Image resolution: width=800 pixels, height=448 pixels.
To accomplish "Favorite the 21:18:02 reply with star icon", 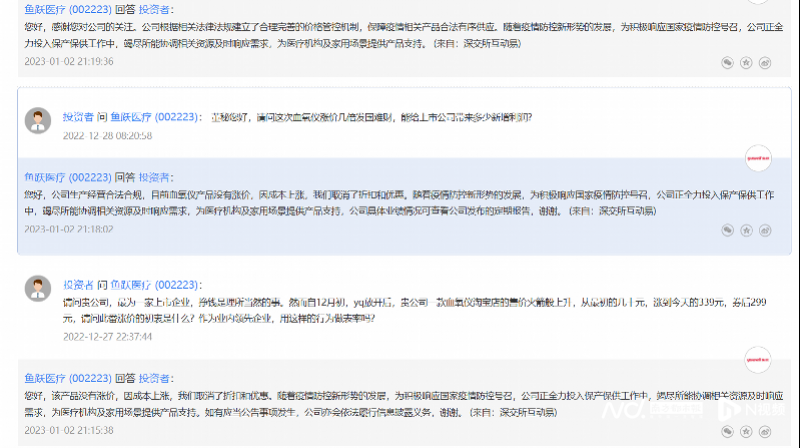I will pos(746,231).
